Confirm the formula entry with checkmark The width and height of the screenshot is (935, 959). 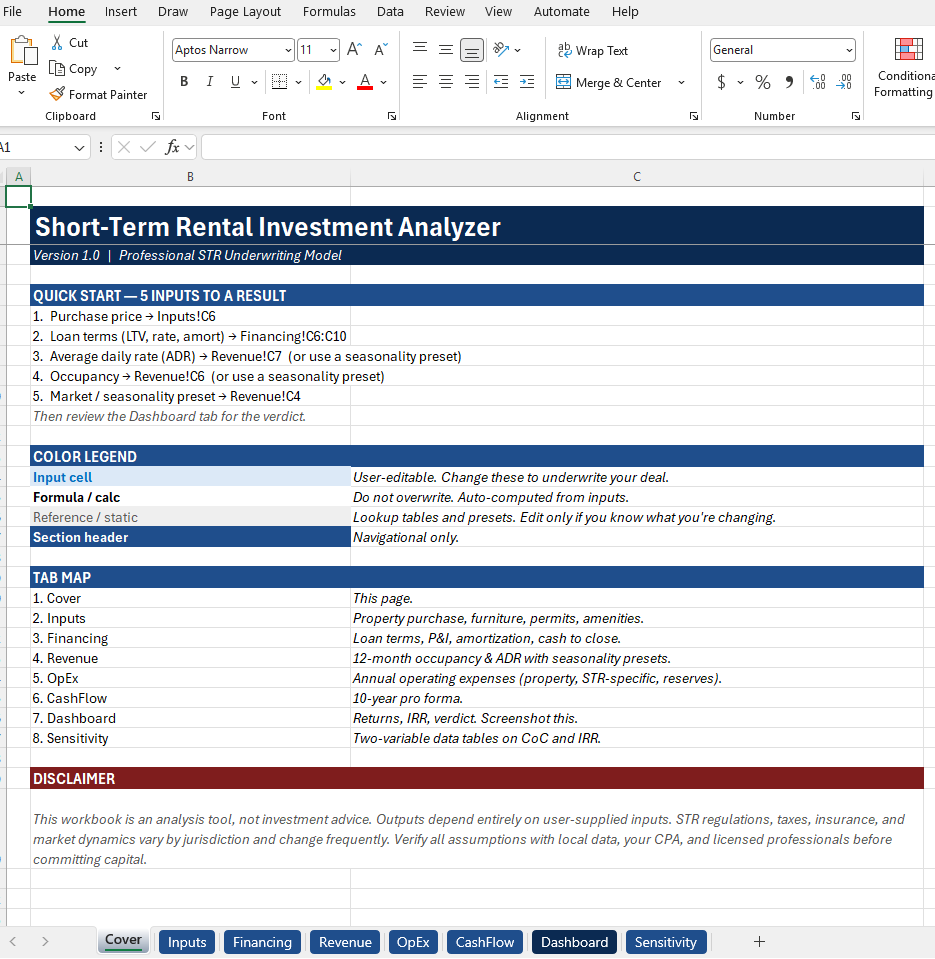point(147,147)
